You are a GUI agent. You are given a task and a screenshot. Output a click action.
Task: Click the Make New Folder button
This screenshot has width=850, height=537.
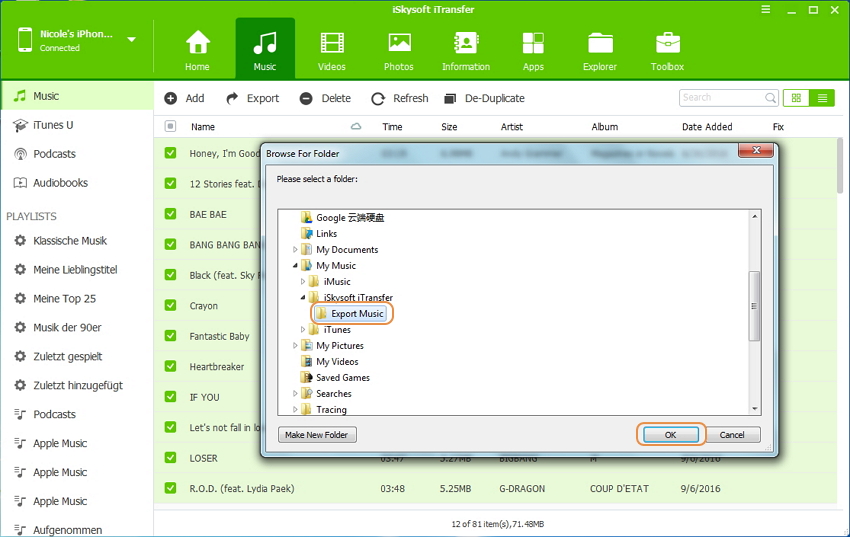[x=317, y=435]
